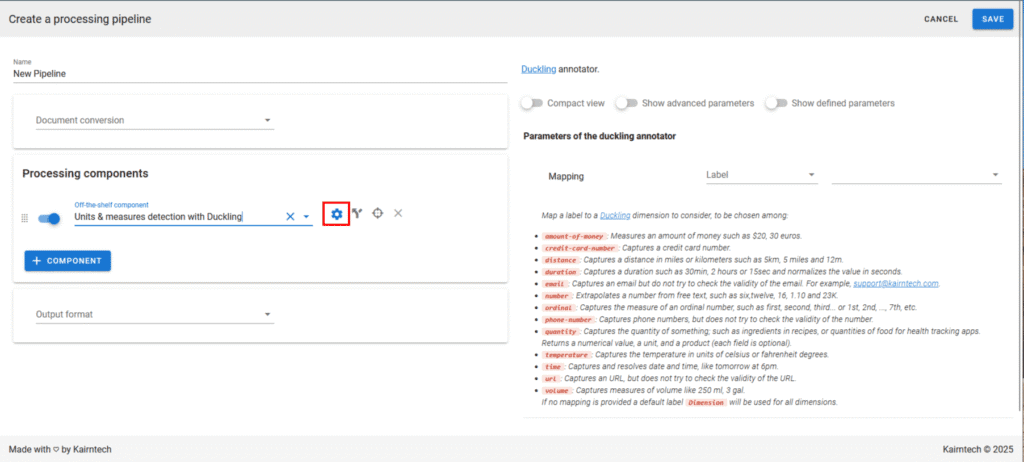Disable the Duckling component toggle switch
1024x462 pixels.
tap(49, 218)
